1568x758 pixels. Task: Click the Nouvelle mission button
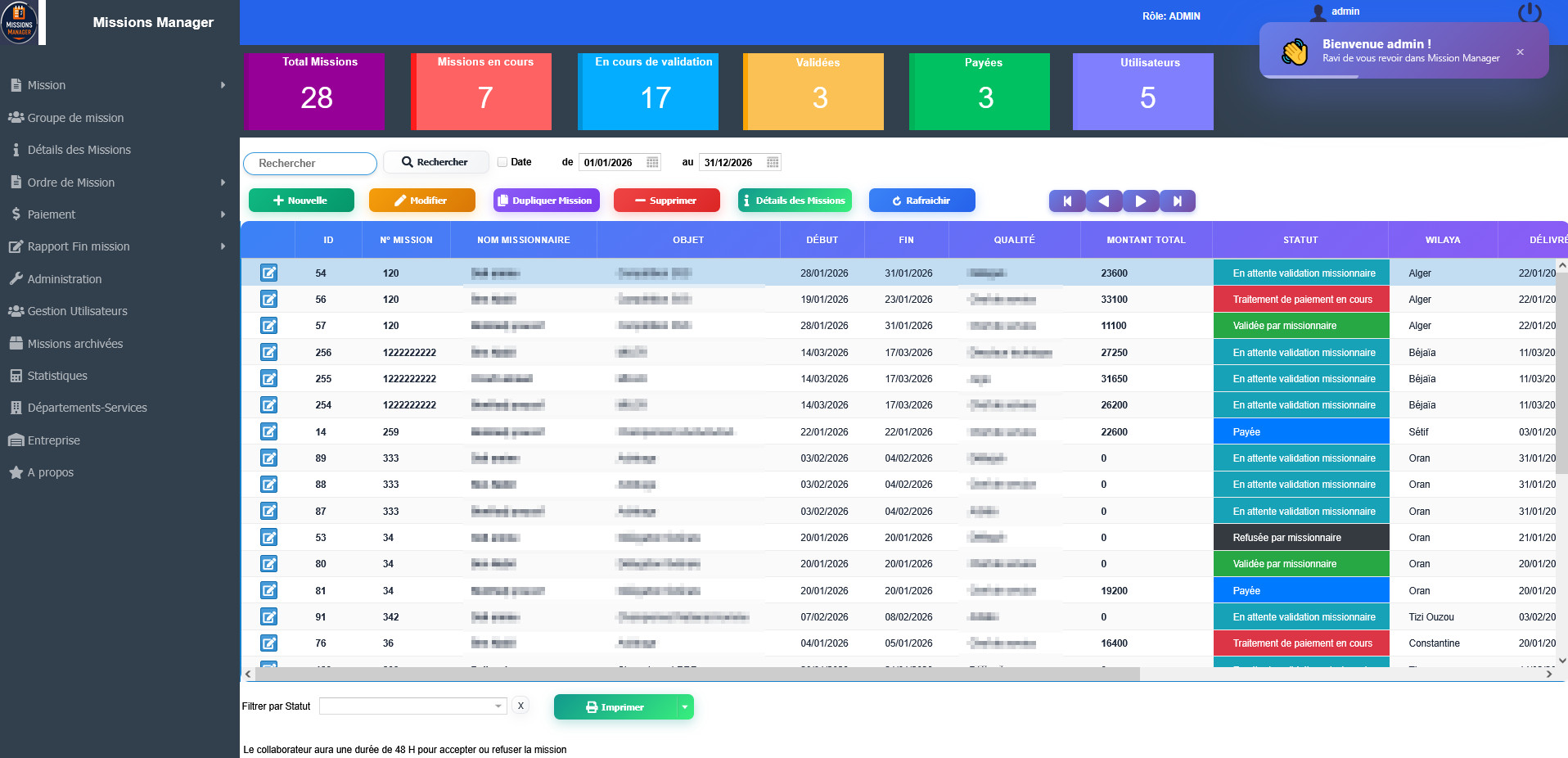[x=300, y=201]
